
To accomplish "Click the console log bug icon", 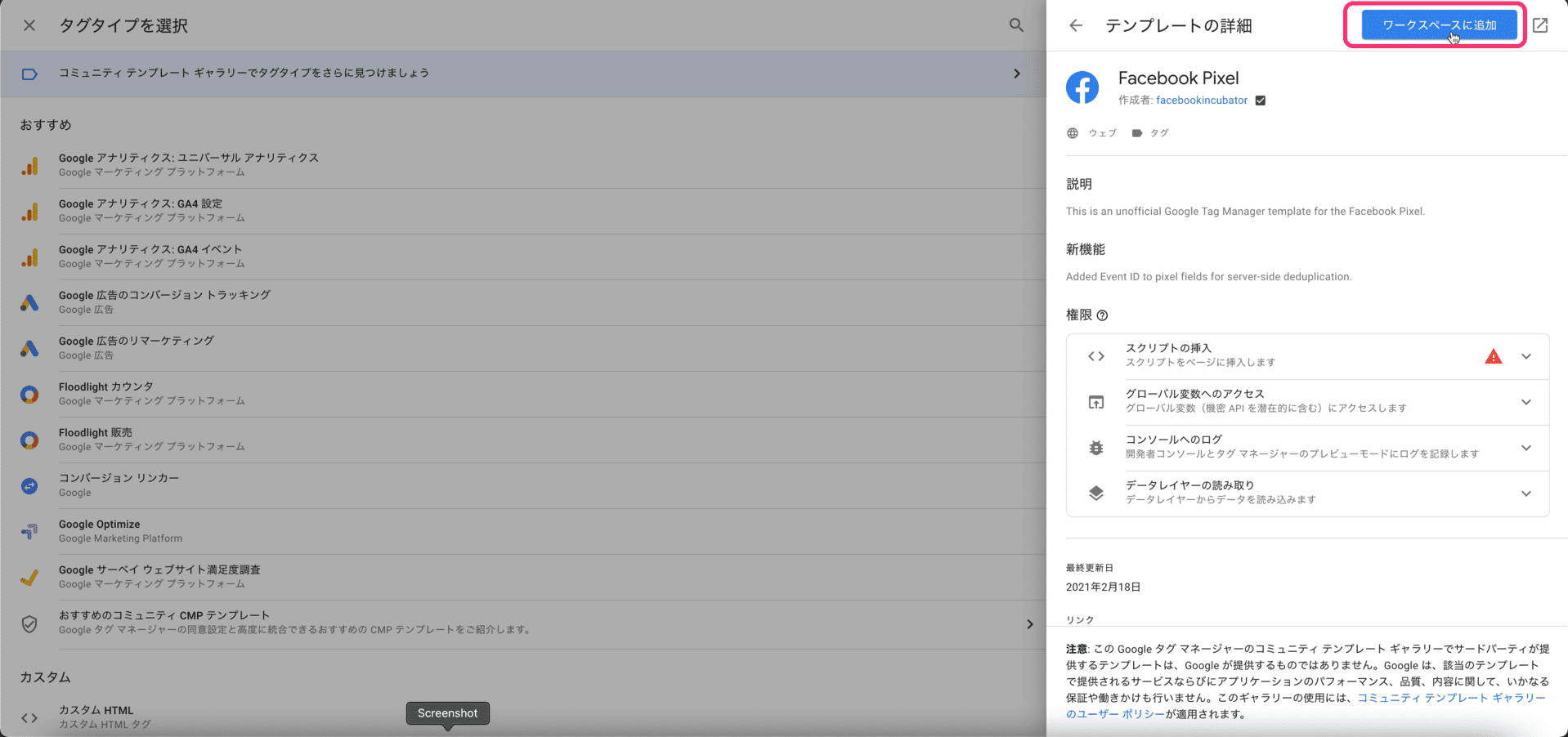I will coord(1096,448).
